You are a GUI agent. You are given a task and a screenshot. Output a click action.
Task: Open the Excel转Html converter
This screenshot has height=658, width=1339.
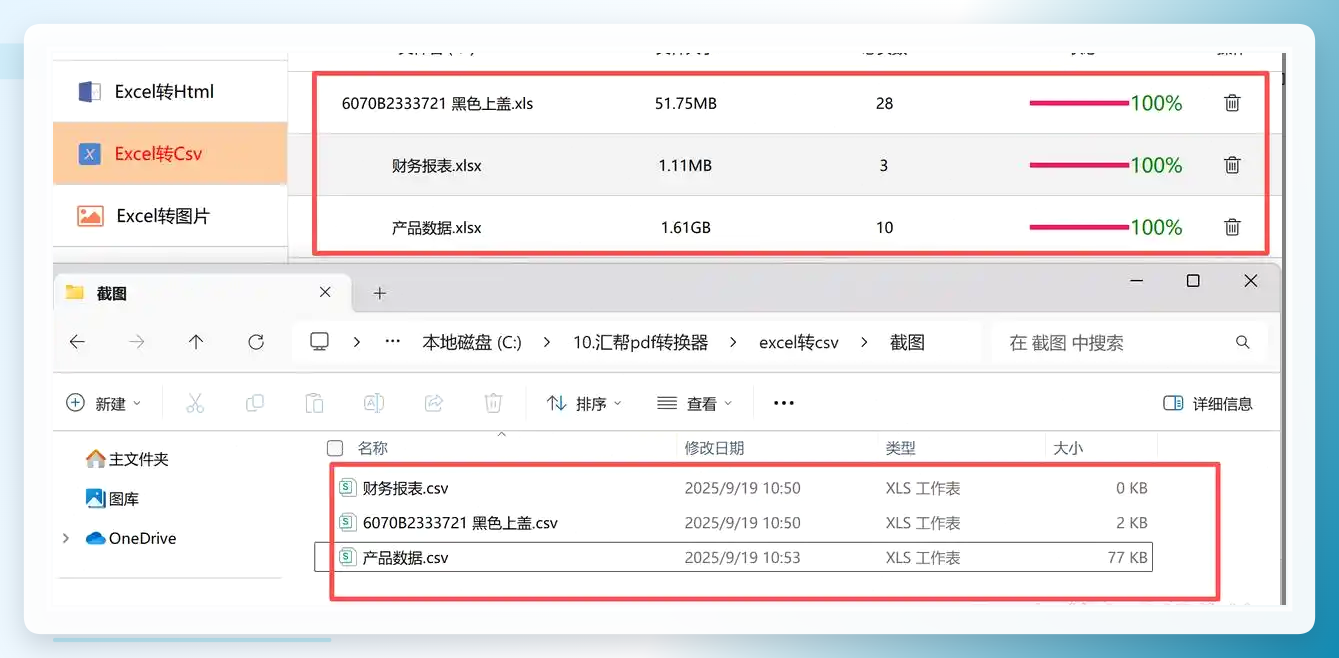(x=170, y=92)
